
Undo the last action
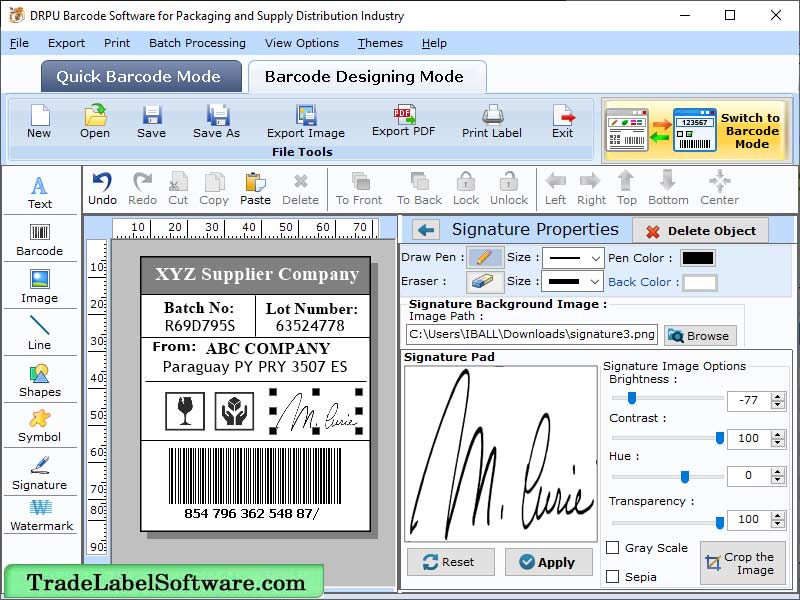103,188
